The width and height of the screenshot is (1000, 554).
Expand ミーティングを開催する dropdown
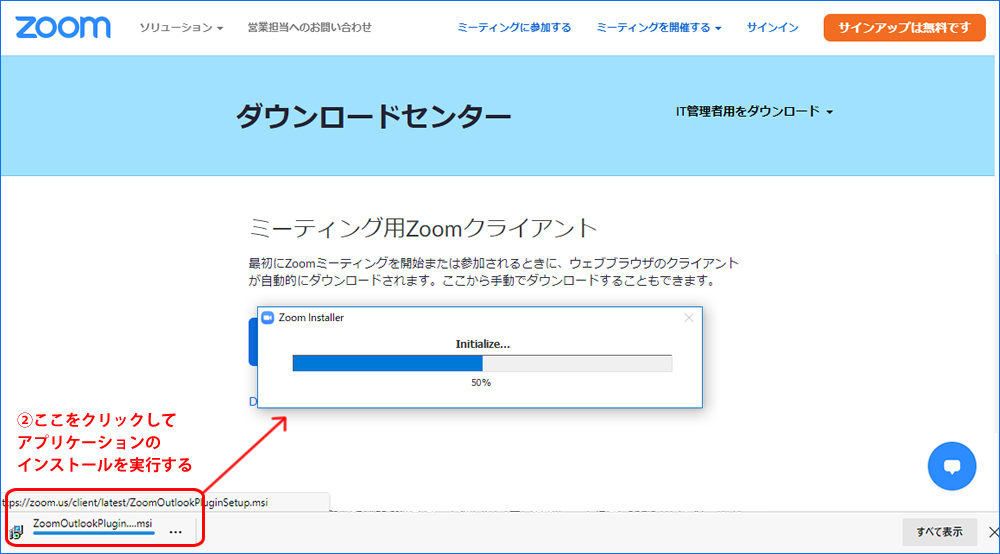click(x=658, y=27)
